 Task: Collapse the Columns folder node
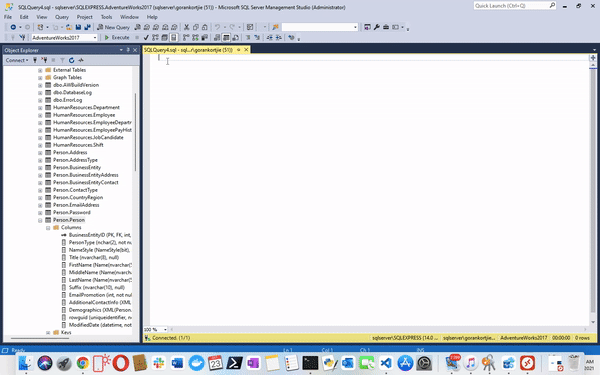click(48, 228)
